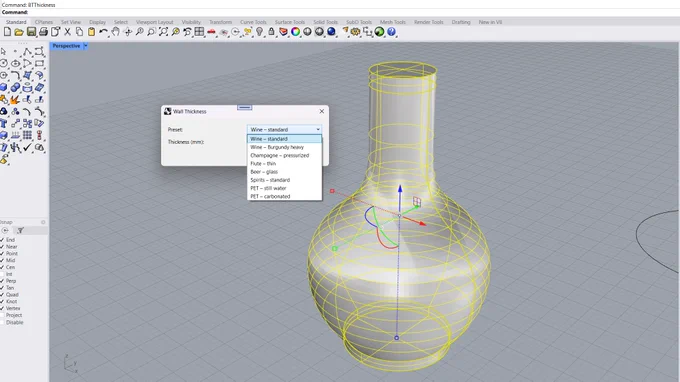The image size is (680, 382).
Task: Click the Copy icon in Standard toolbar
Action: click(79, 32)
